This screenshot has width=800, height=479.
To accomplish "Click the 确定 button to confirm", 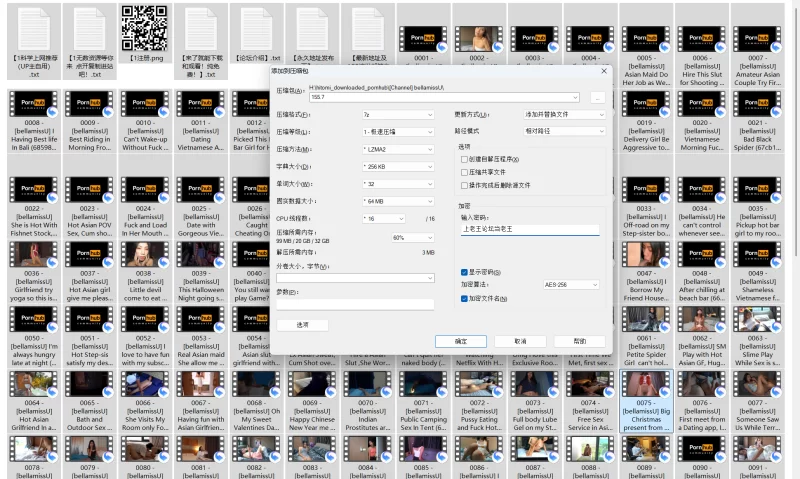I will (461, 341).
